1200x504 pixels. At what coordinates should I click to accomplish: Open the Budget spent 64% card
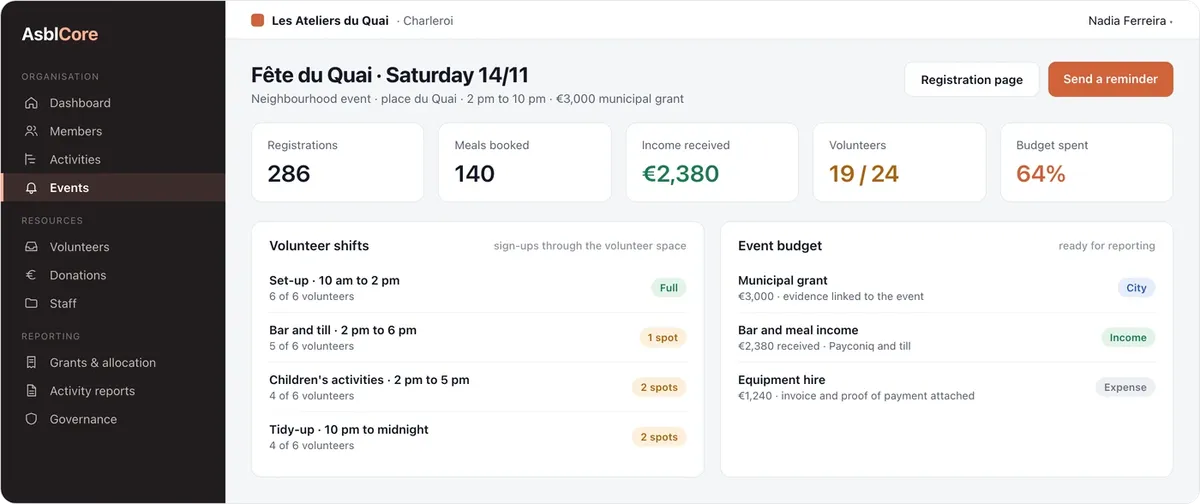coord(1086,163)
